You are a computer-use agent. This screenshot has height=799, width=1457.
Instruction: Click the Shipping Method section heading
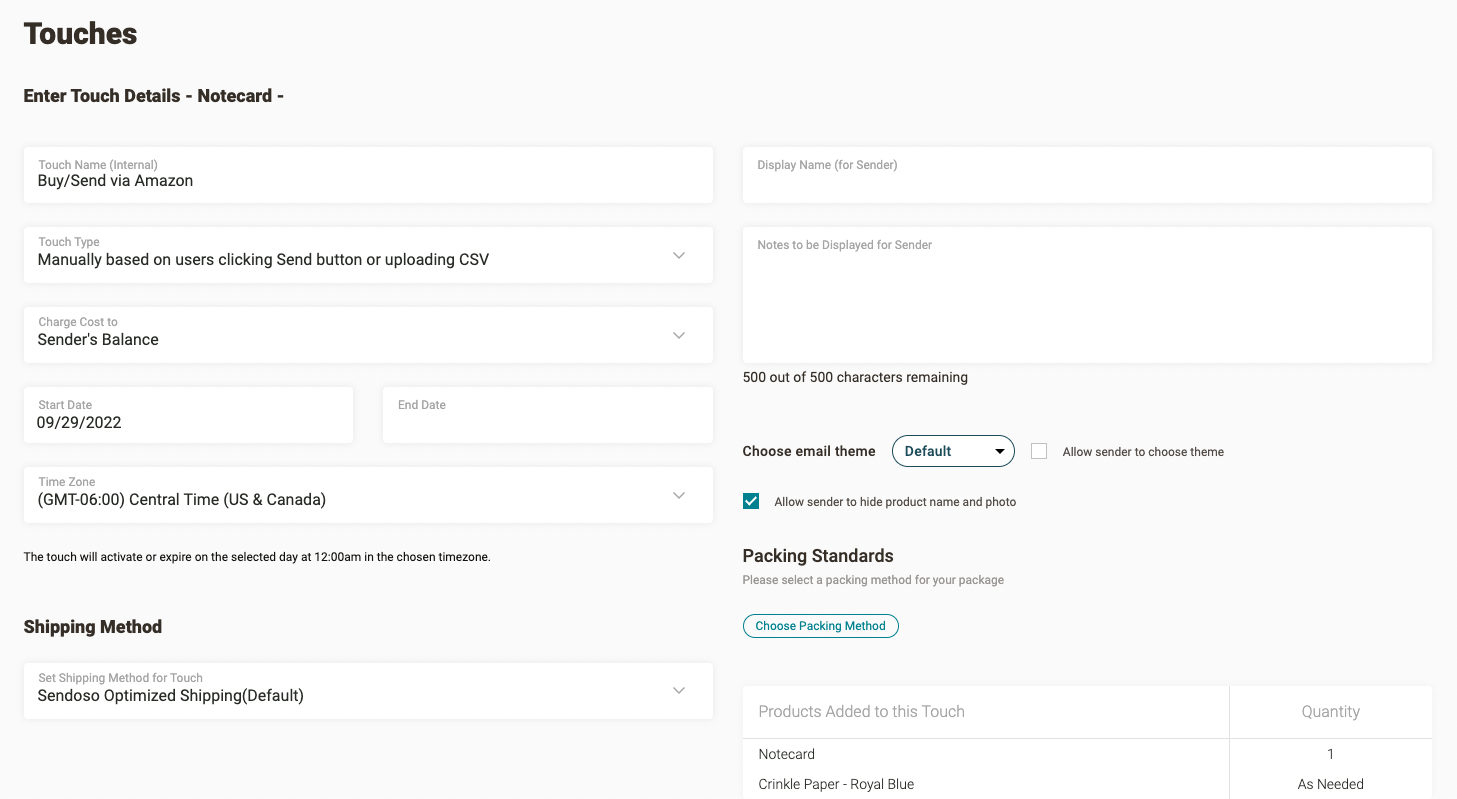[x=93, y=627]
